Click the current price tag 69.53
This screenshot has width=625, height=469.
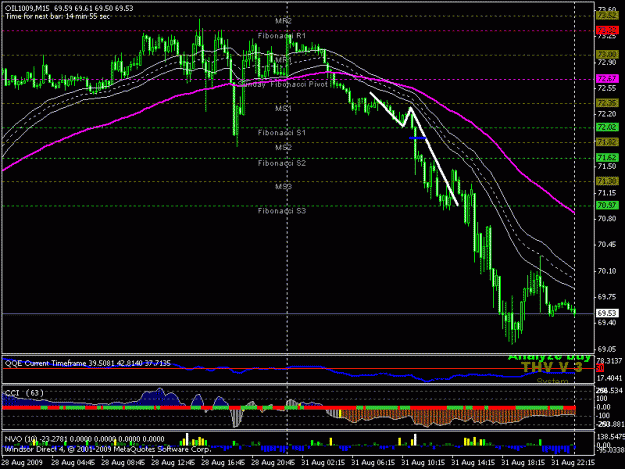tap(607, 313)
